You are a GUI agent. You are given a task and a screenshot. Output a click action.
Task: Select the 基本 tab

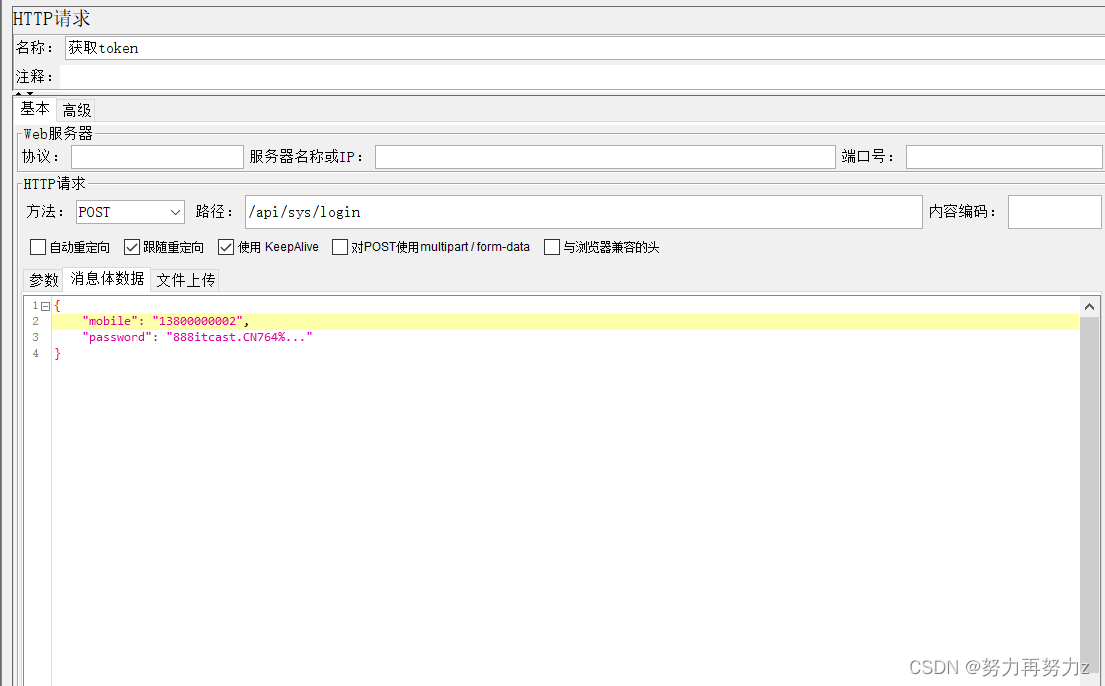[x=34, y=109]
